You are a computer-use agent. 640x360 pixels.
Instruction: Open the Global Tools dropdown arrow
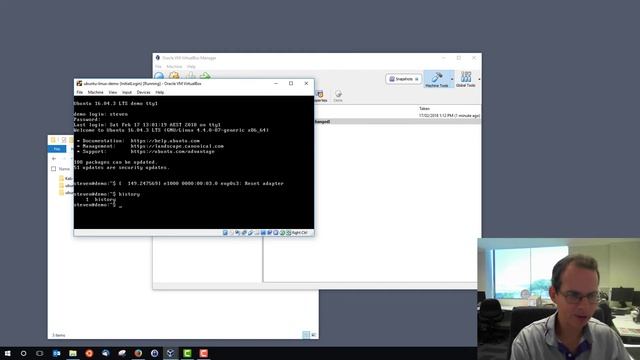point(479,79)
